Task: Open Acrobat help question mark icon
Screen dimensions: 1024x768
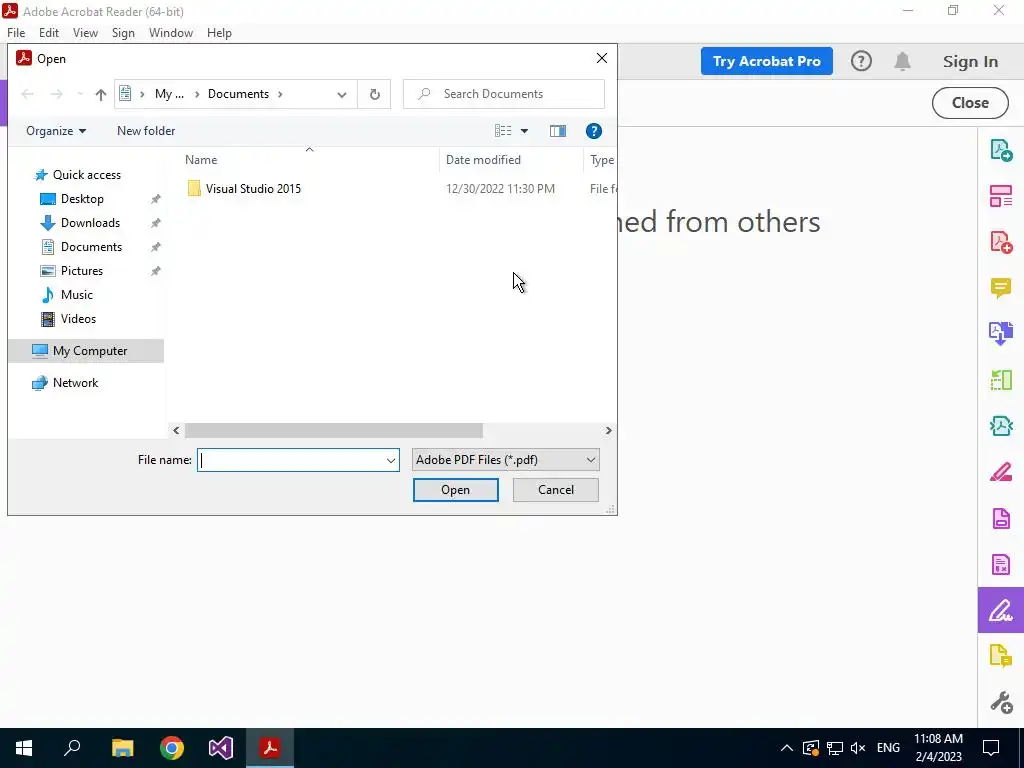Action: pos(861,61)
